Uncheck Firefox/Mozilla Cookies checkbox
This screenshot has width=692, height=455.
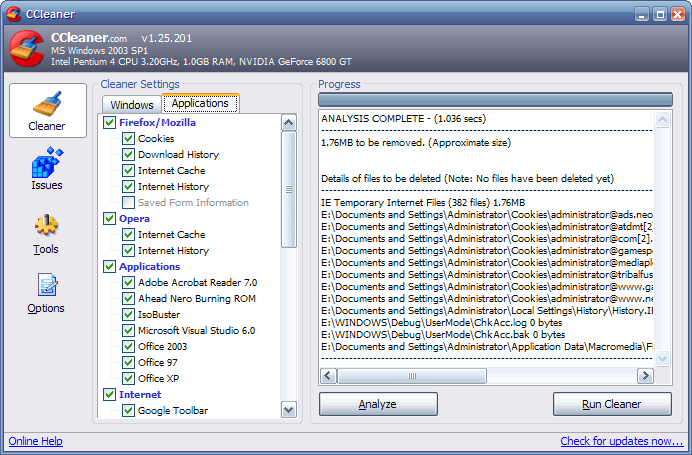[x=128, y=139]
